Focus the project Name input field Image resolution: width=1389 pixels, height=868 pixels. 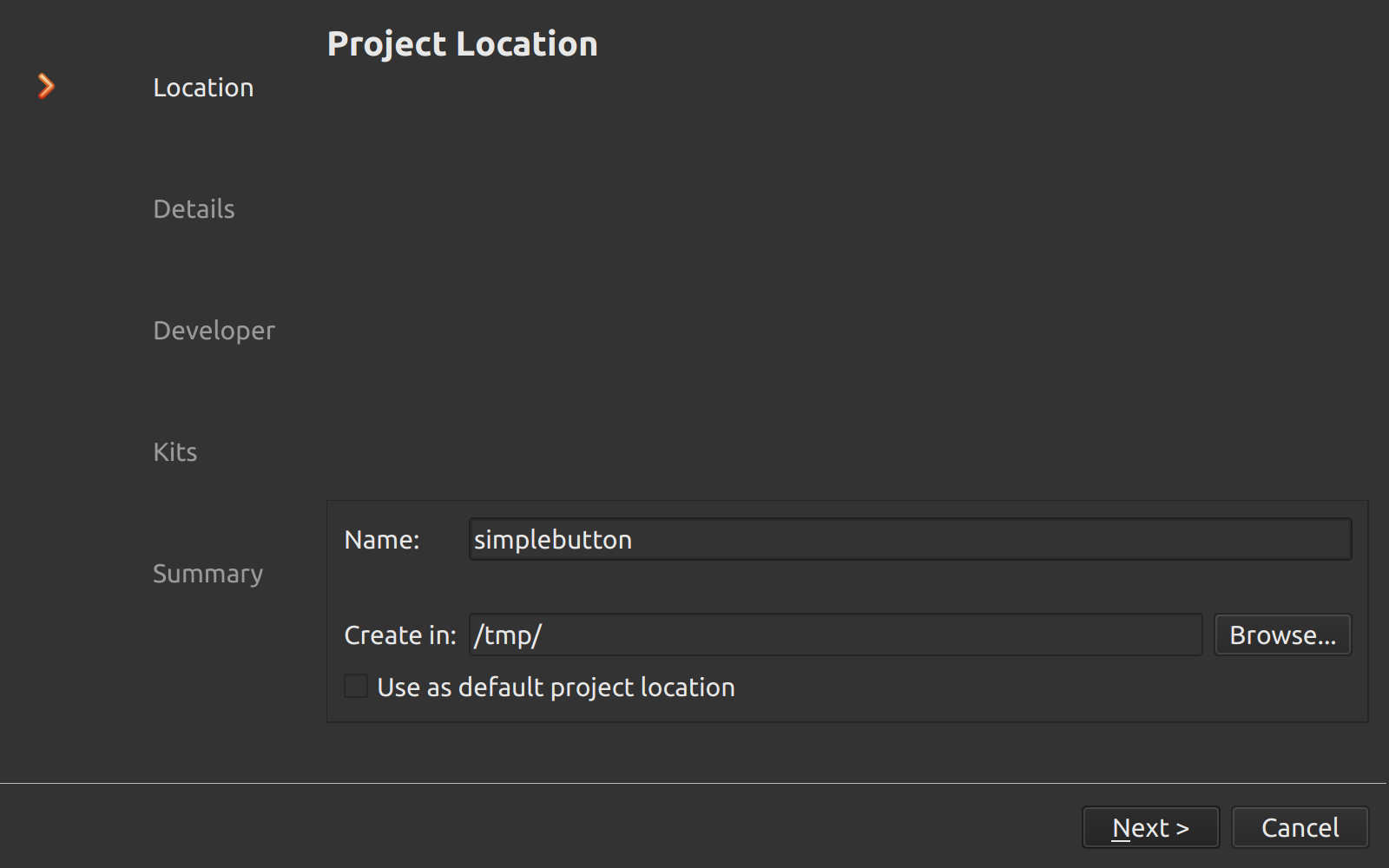955,539
